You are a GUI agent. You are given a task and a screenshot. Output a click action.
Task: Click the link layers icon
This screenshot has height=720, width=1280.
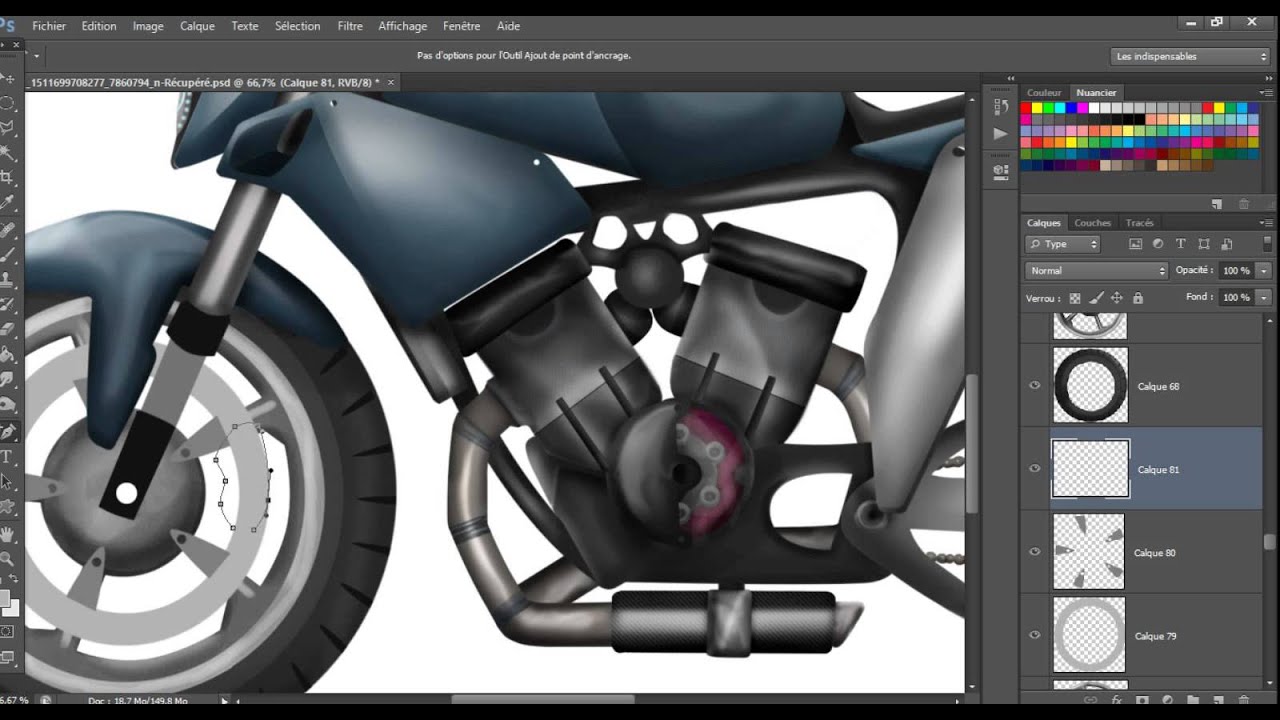coord(1090,700)
